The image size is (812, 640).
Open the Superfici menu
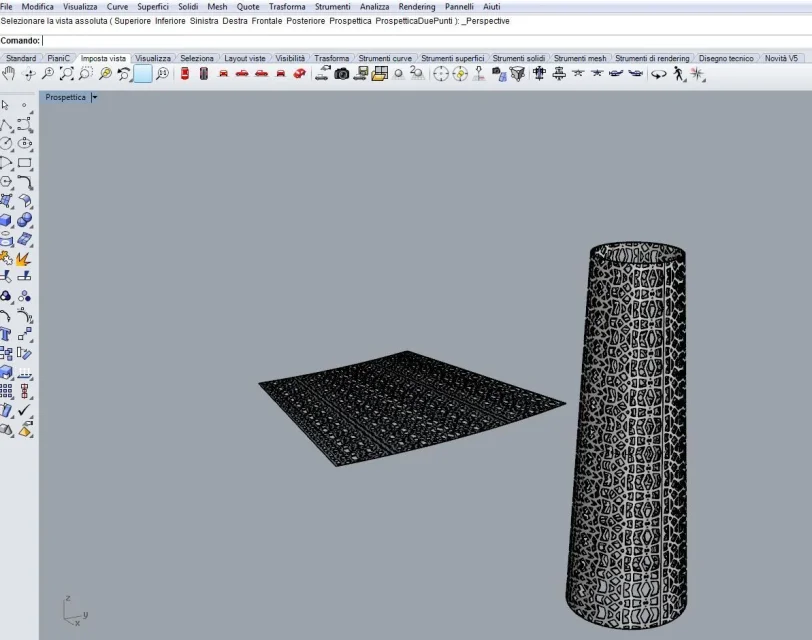153,7
